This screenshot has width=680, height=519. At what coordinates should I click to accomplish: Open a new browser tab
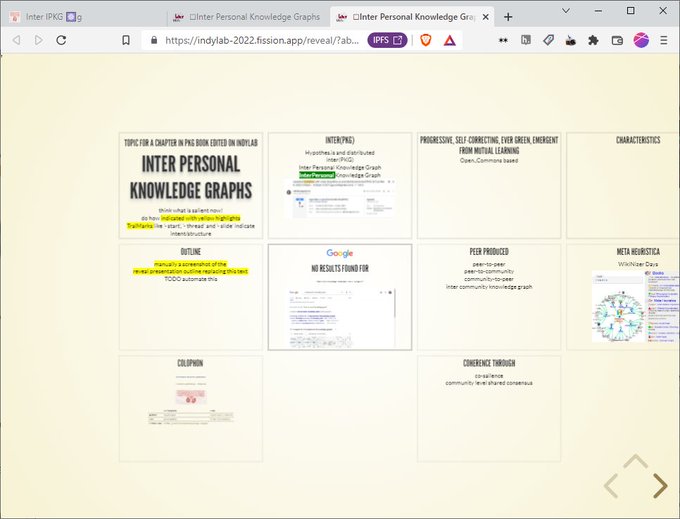[x=508, y=17]
